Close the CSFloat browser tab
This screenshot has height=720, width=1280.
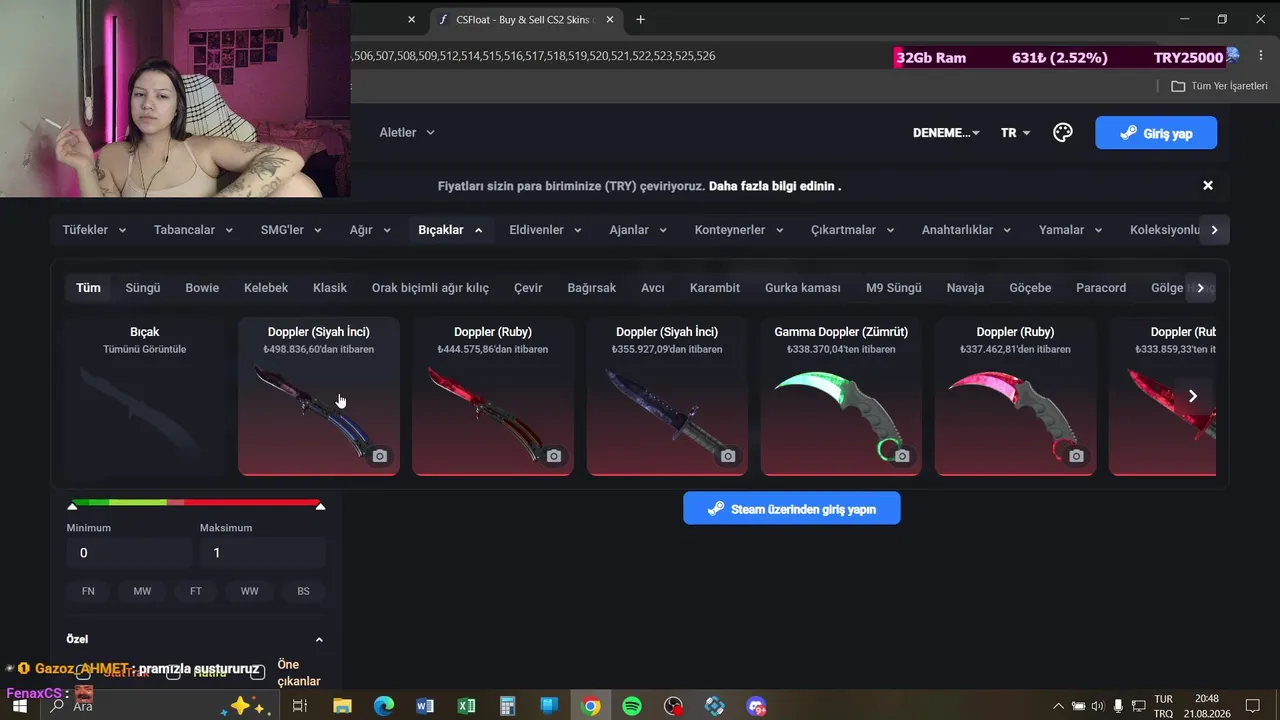coord(610,19)
